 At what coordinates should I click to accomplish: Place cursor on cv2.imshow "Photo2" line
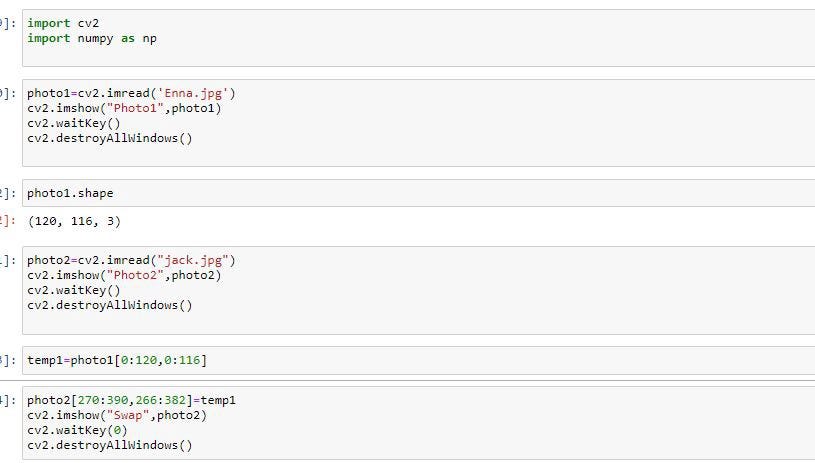pyautogui.click(x=124, y=275)
